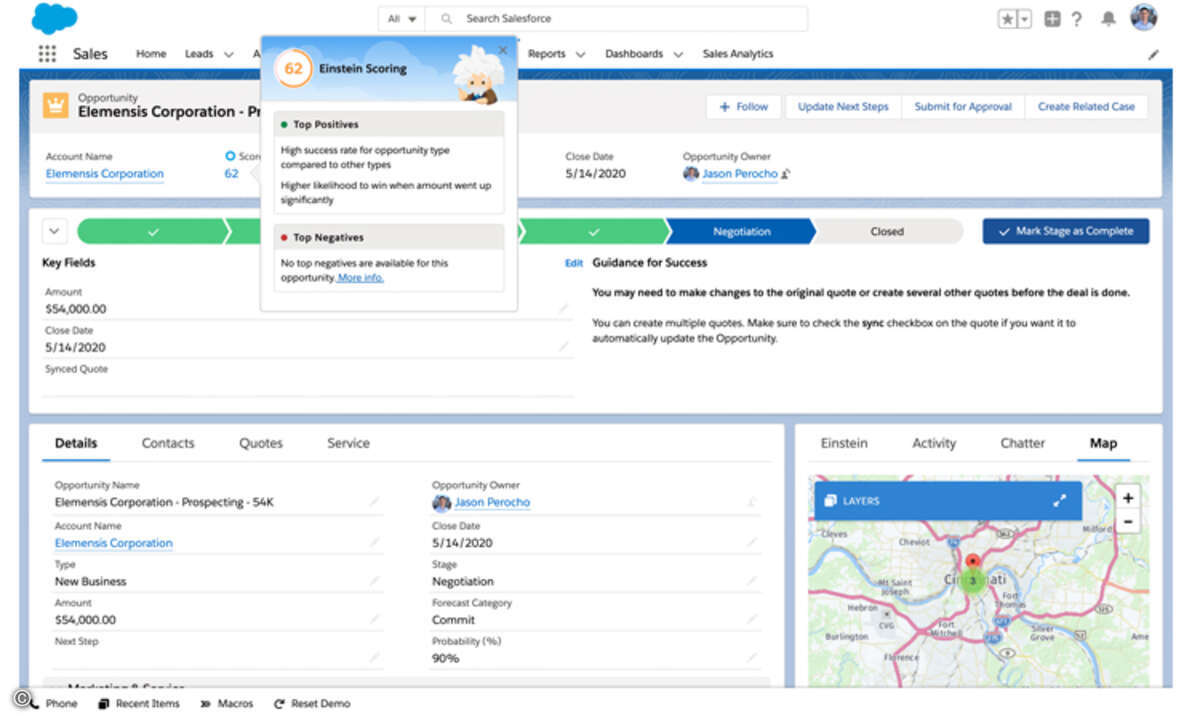Zoom out on the map
This screenshot has width=1200, height=720.
[1128, 522]
